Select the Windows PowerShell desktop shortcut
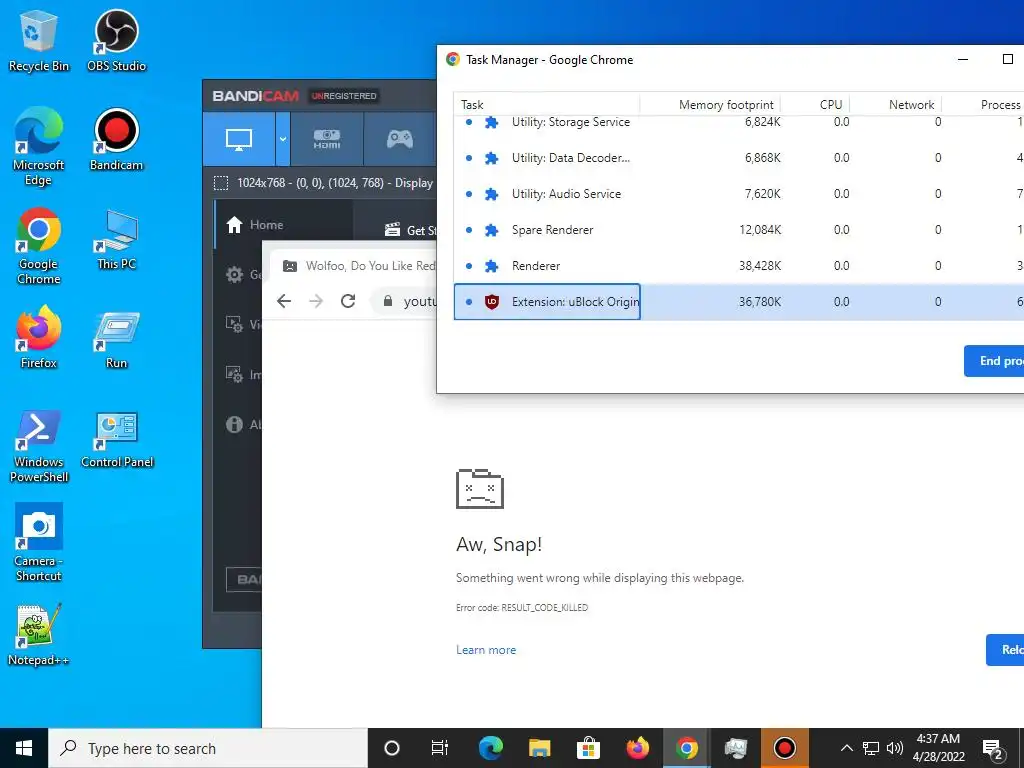The height and width of the screenshot is (768, 1024). 38,447
